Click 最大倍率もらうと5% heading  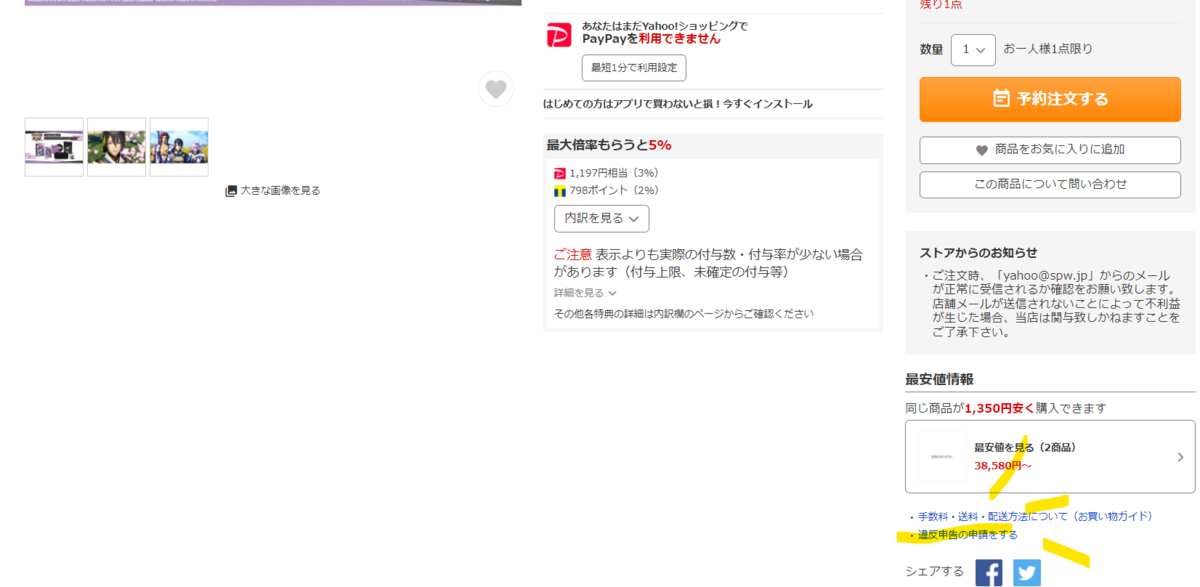pos(609,145)
